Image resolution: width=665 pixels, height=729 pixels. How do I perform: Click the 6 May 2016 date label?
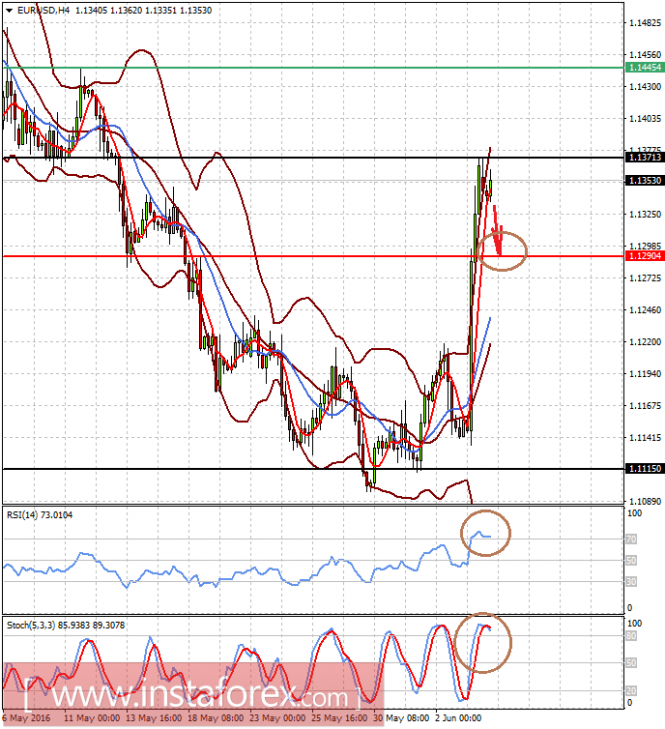pyautogui.click(x=26, y=718)
